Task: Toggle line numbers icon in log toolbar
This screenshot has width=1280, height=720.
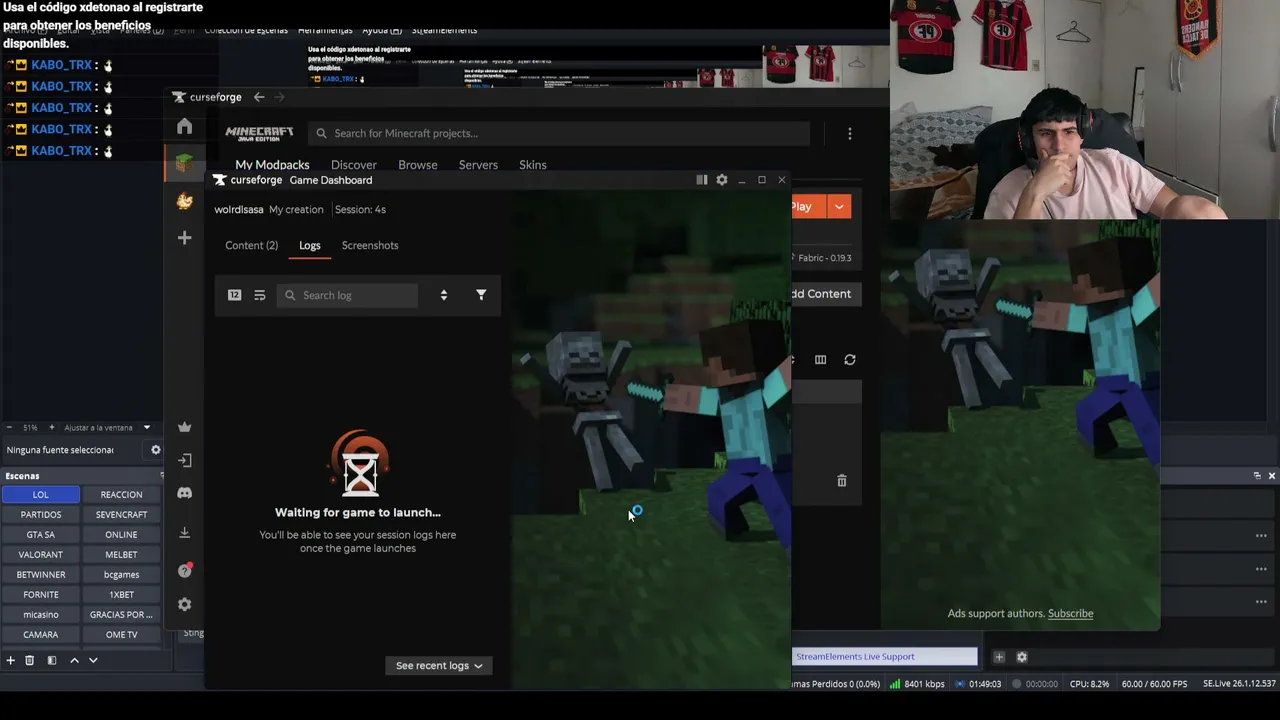Action: click(234, 295)
